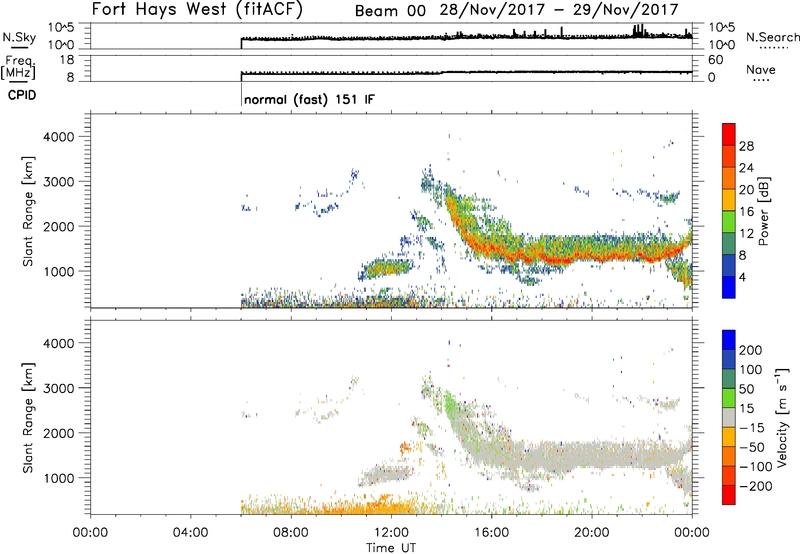Click the "100" tick on Velocity colorbar
Viewport: 800px width, 554px height.
tap(751, 370)
